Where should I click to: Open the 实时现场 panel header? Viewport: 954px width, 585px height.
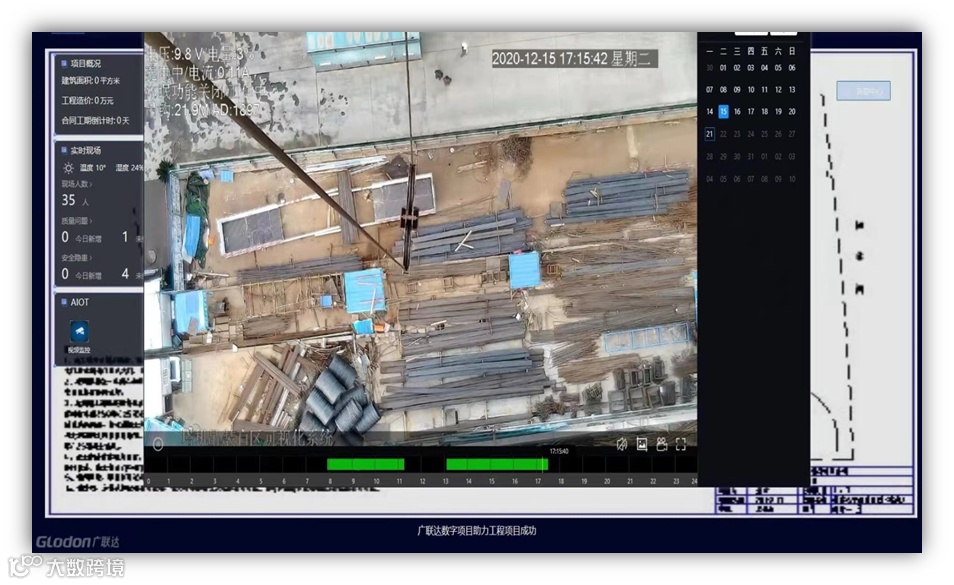pos(82,150)
